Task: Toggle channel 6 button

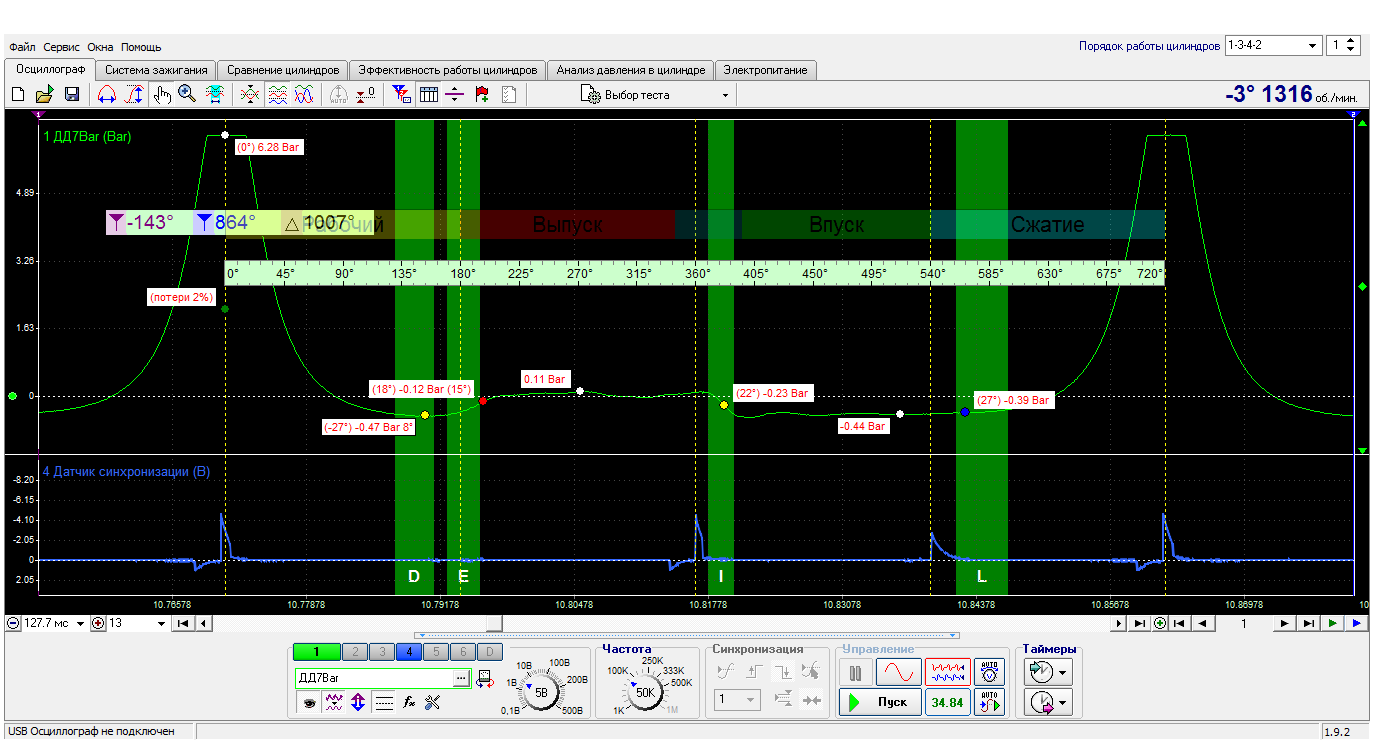Action: click(x=462, y=652)
